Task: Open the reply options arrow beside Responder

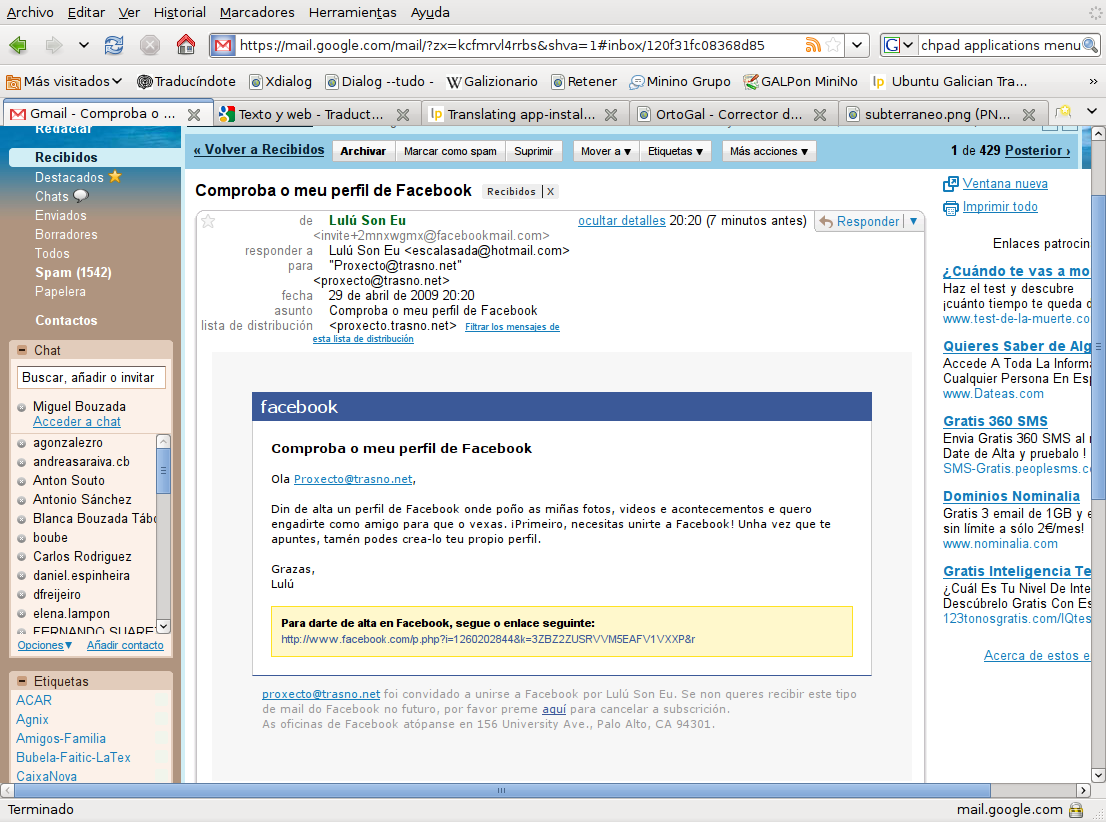Action: click(913, 222)
